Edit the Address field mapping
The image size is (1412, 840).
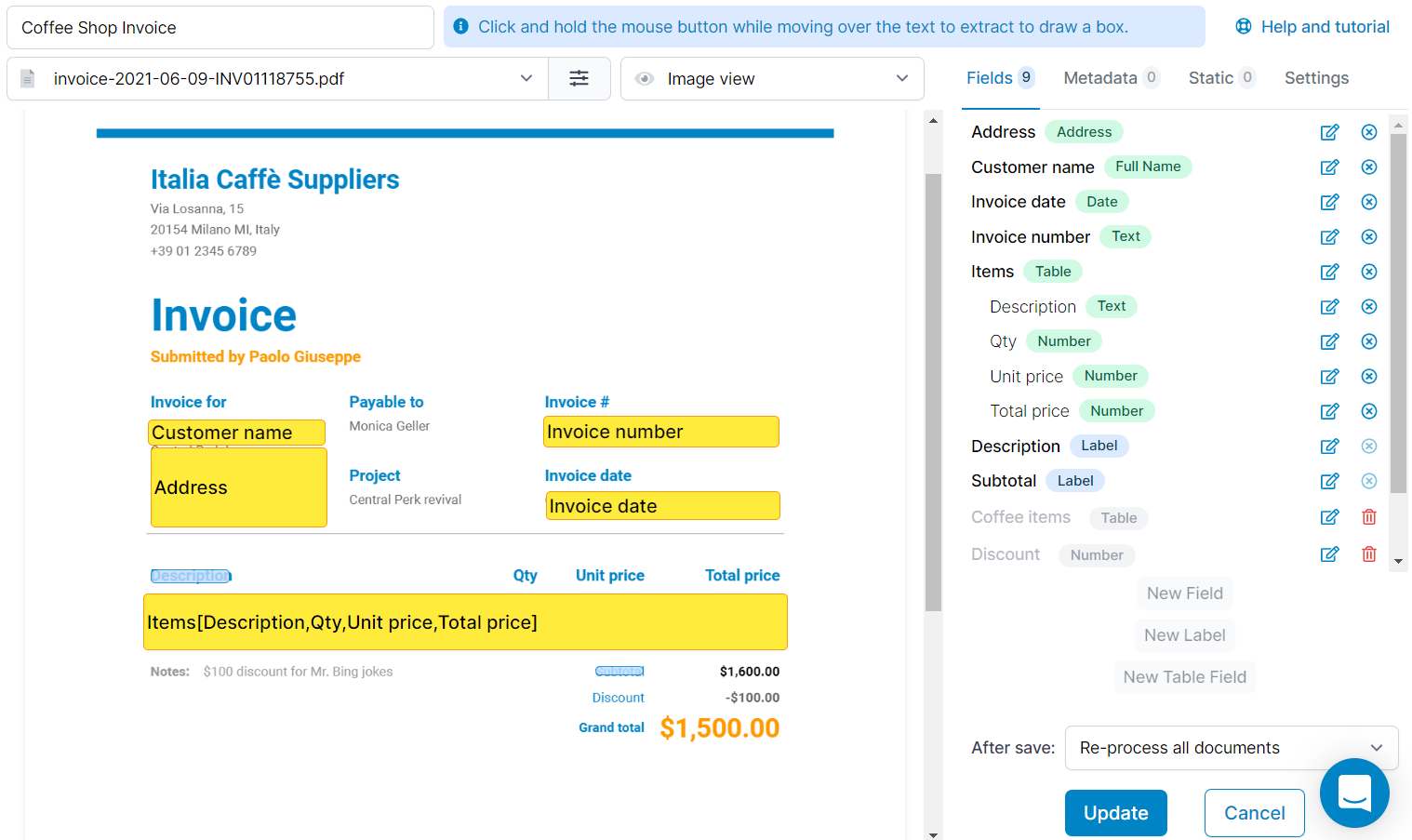1329,132
